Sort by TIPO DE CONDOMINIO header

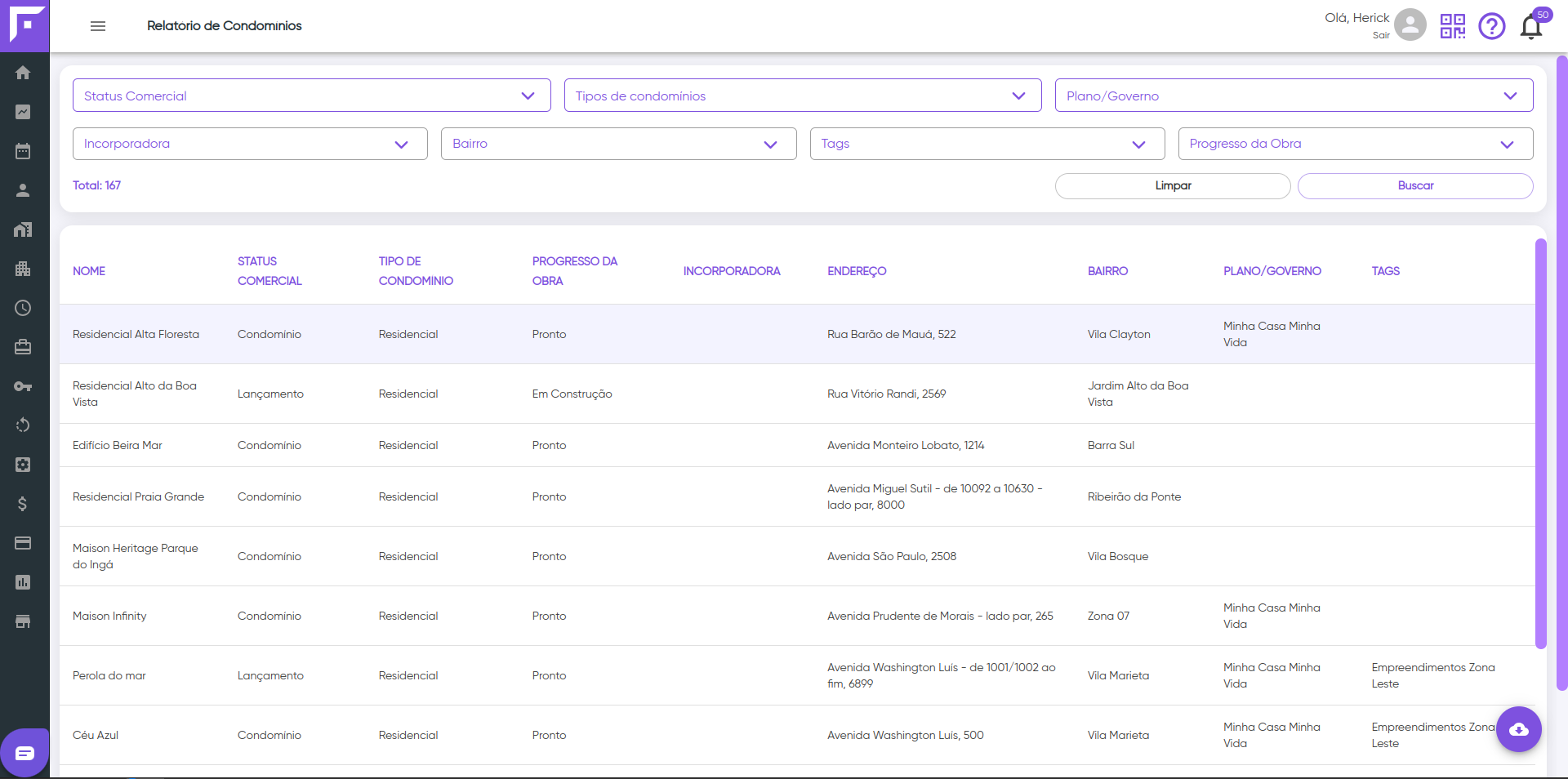click(x=416, y=271)
